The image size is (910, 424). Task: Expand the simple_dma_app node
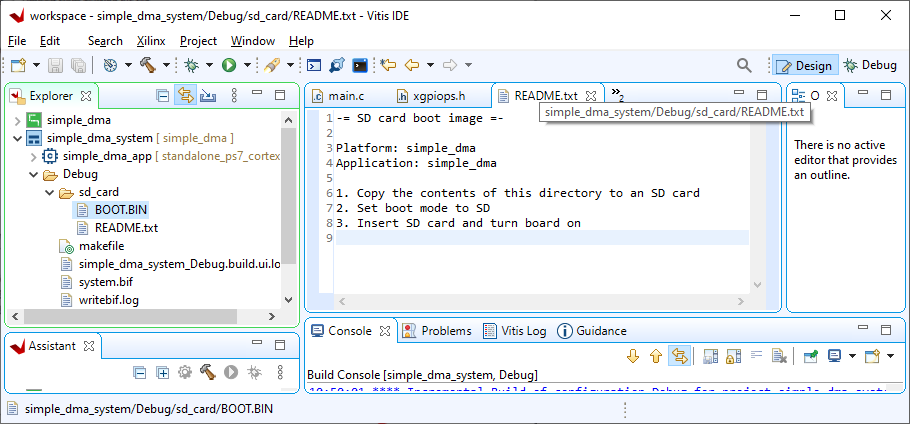tap(33, 157)
